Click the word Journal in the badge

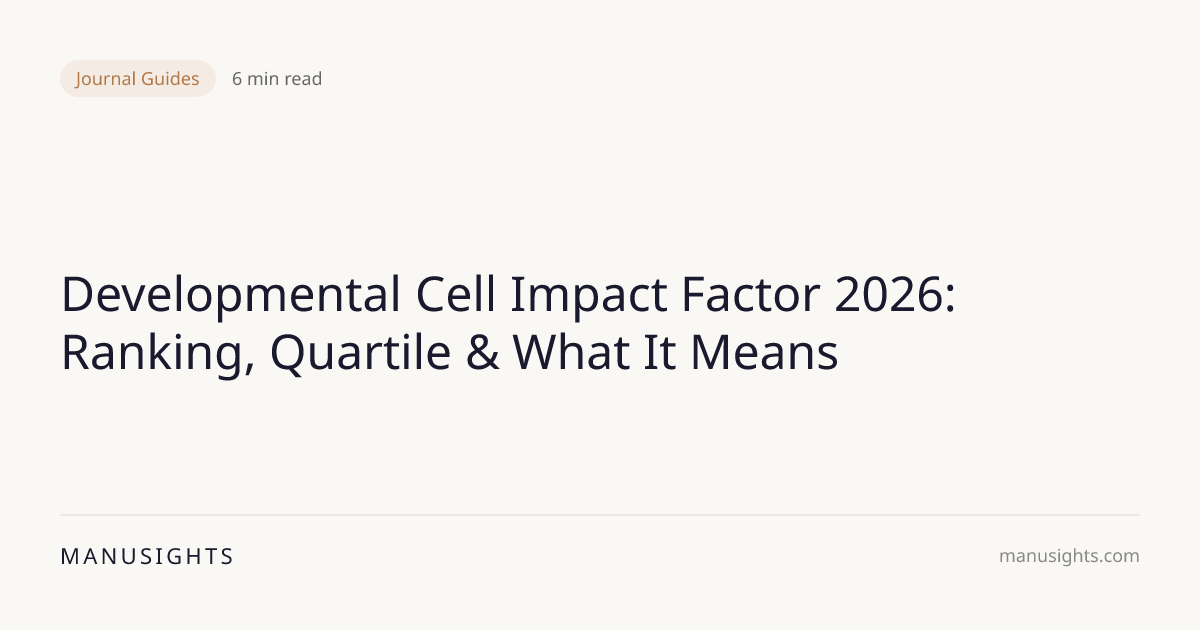pos(107,79)
